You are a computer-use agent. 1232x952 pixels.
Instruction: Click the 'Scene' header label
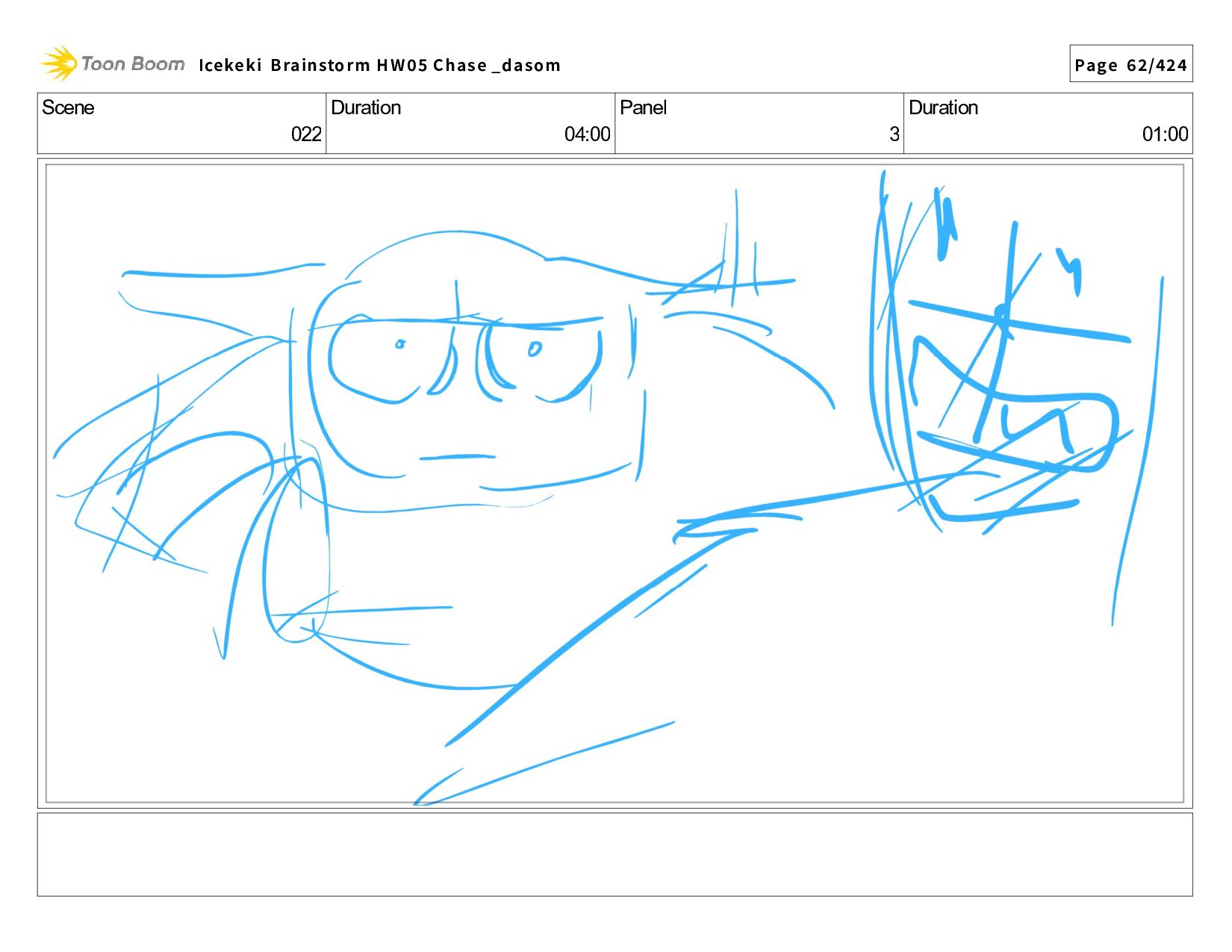pos(68,108)
